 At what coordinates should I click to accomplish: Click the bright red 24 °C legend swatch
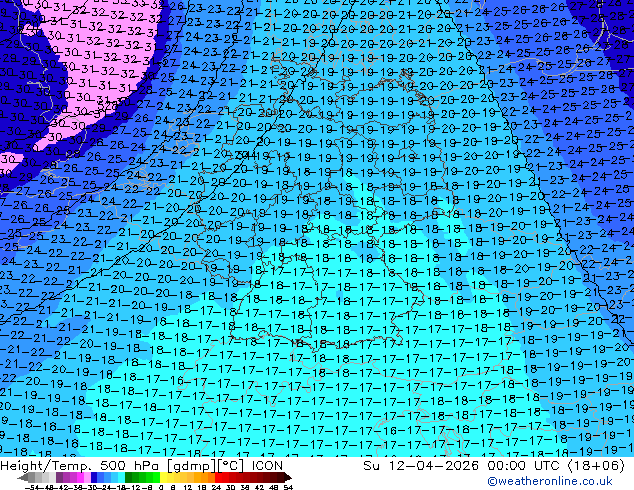click(218, 477)
